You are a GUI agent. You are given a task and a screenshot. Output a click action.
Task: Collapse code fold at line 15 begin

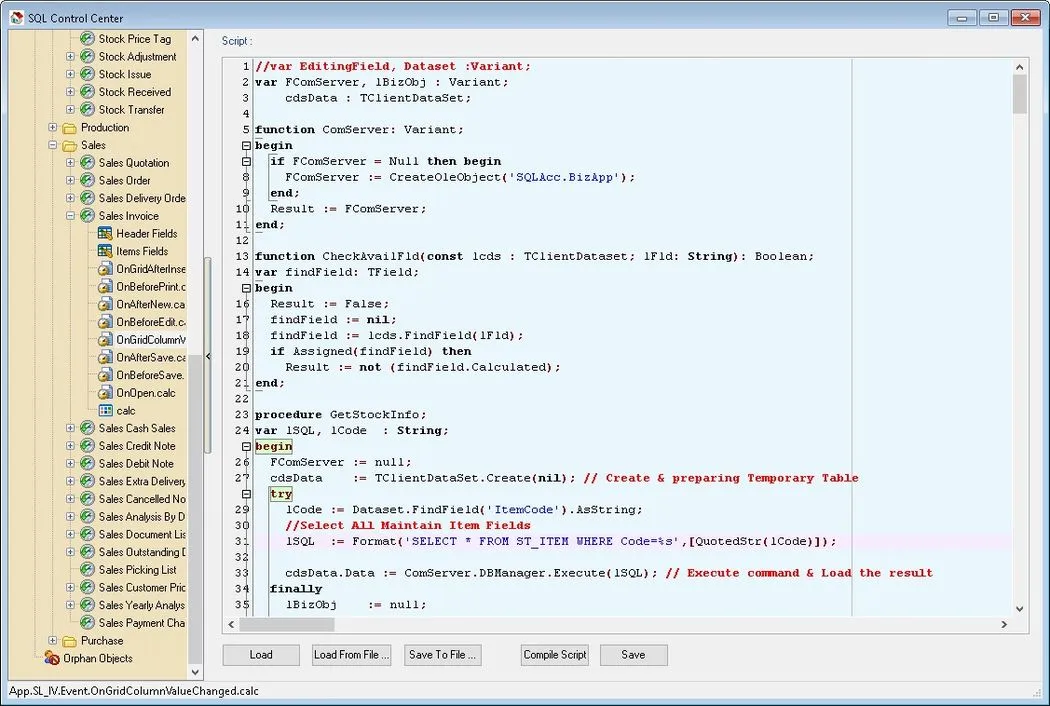246,288
